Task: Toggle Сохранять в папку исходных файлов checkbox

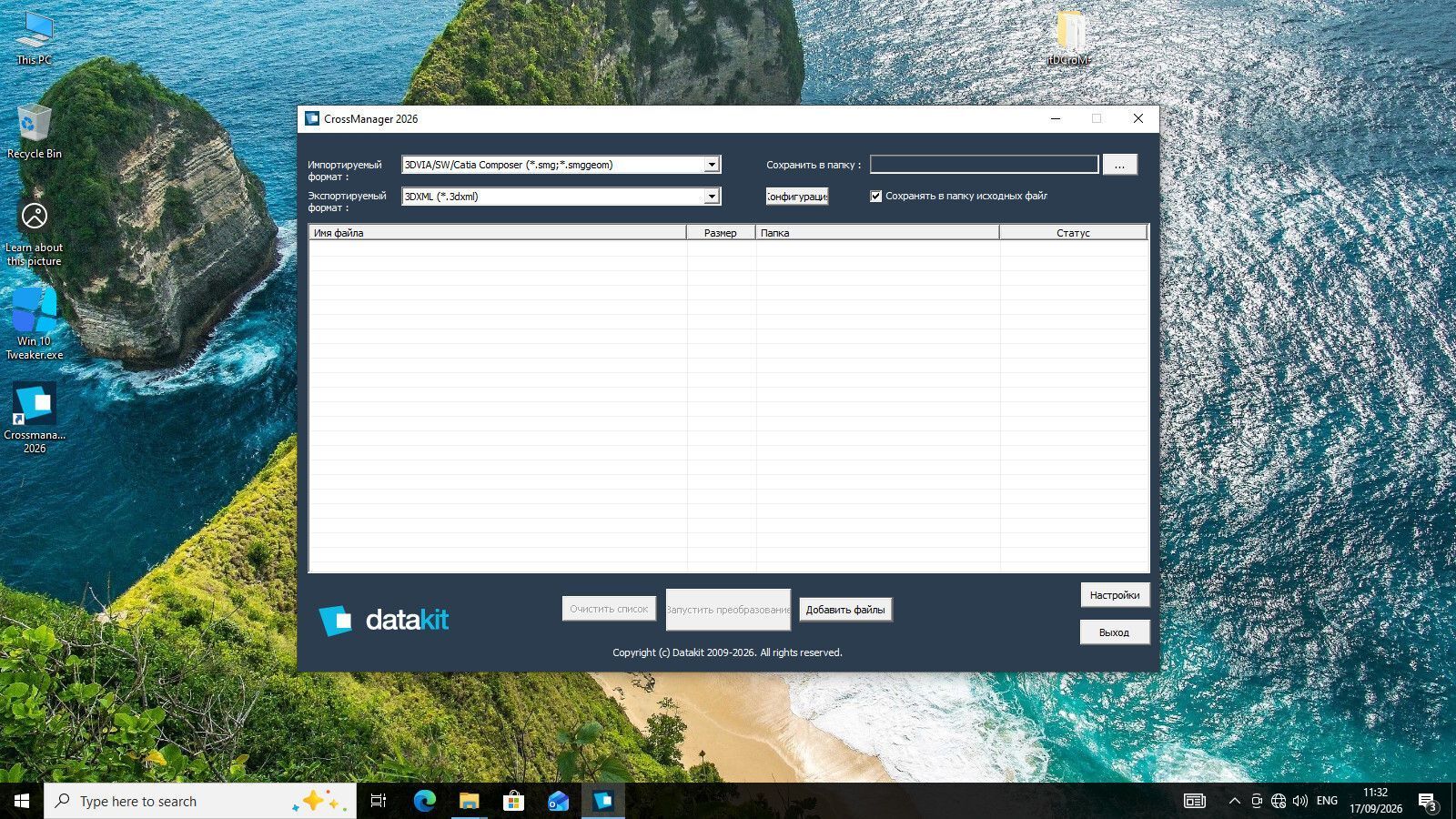Action: point(875,196)
